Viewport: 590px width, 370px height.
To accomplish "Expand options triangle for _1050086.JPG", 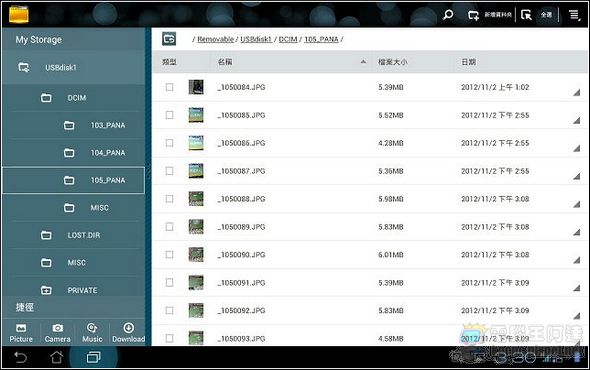I will (576, 148).
